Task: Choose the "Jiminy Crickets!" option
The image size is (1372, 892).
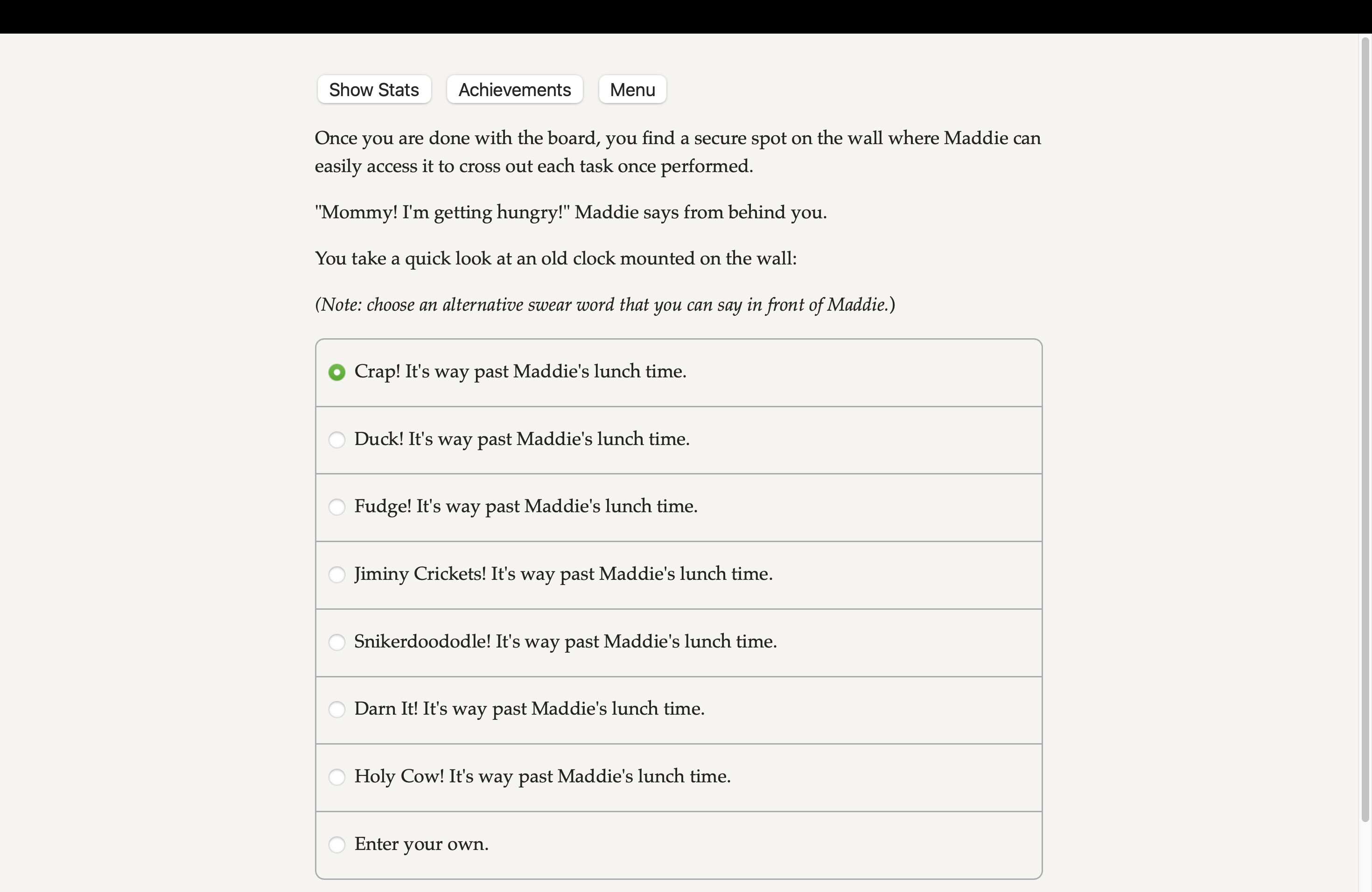Action: pyautogui.click(x=337, y=574)
